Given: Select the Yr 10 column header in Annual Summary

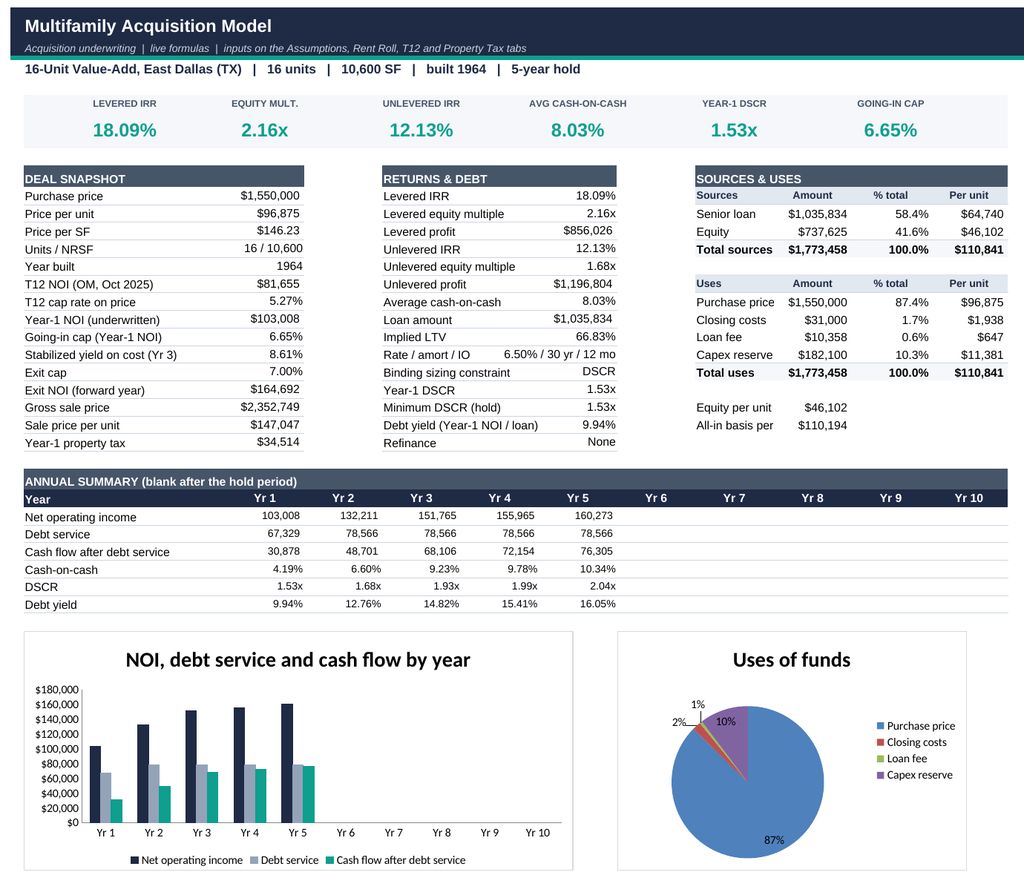Looking at the screenshot, I should [968, 498].
